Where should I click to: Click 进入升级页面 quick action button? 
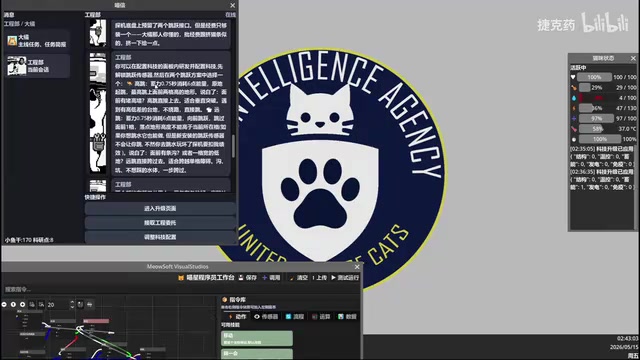pyautogui.click(x=160, y=209)
